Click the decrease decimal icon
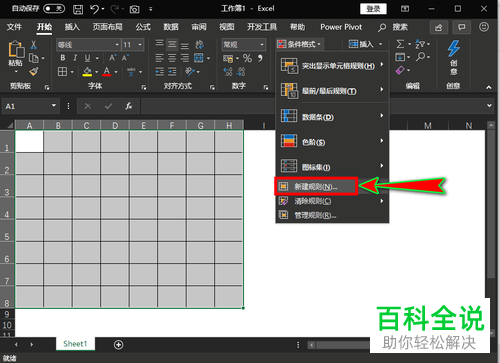500x363 pixels. tap(241, 71)
